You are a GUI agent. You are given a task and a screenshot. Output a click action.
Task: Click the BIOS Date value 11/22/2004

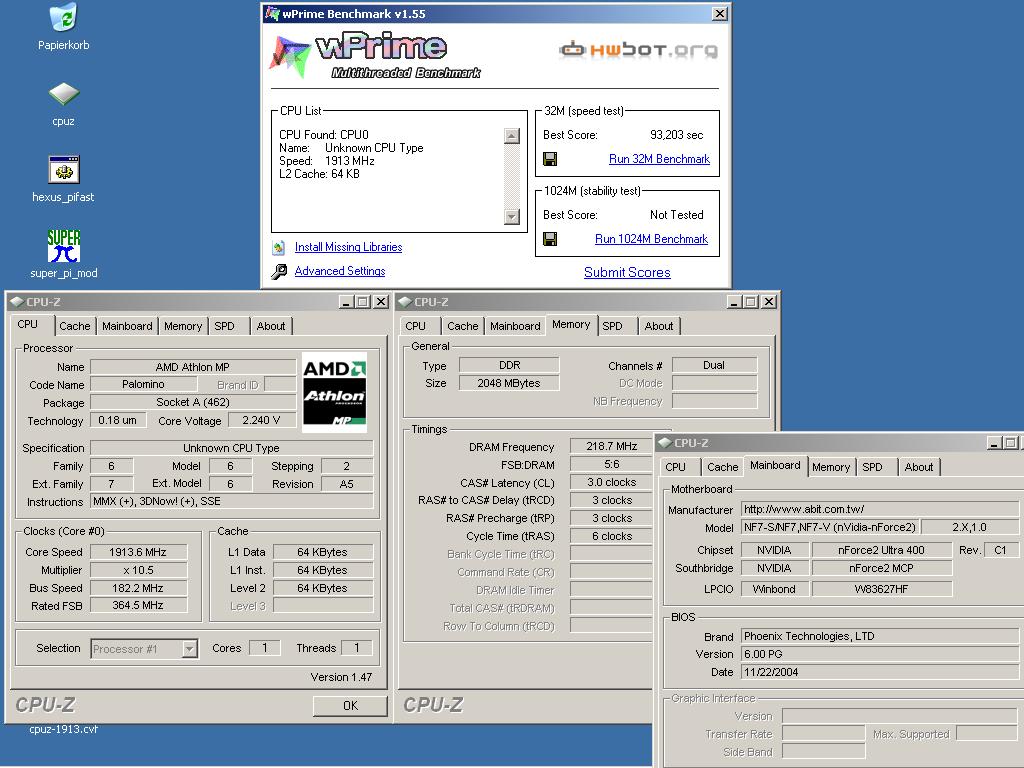coord(880,672)
